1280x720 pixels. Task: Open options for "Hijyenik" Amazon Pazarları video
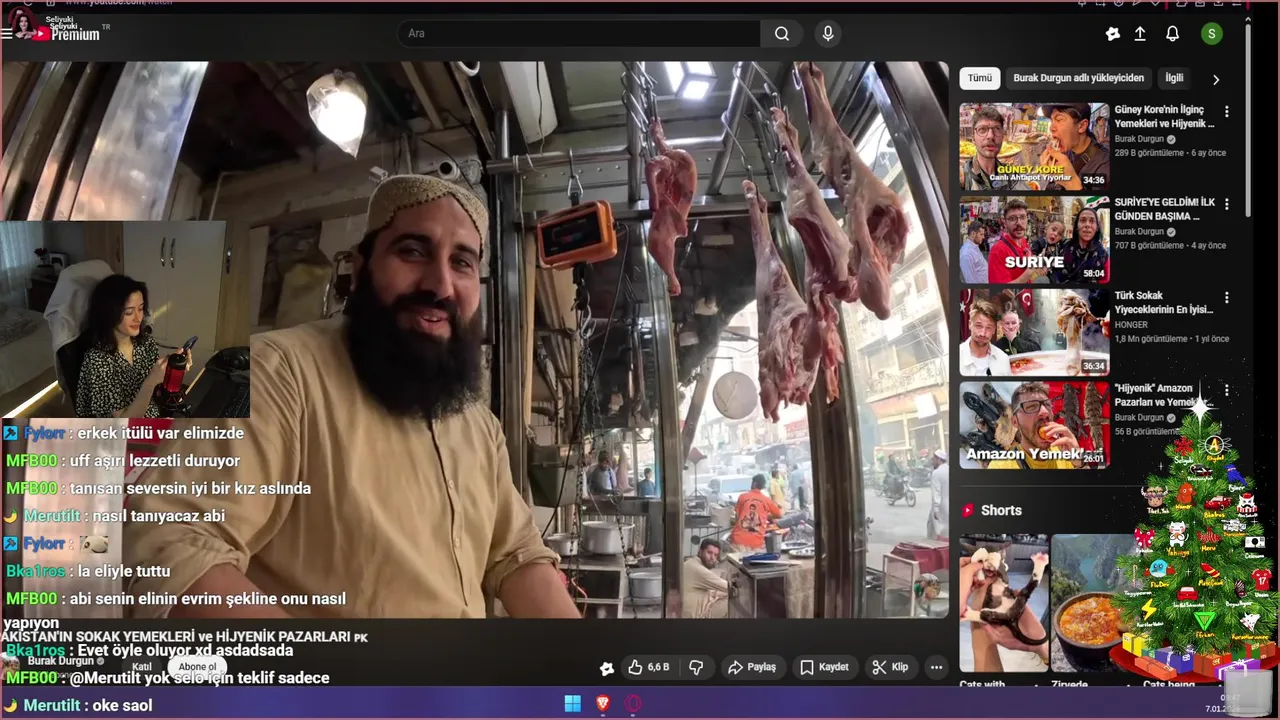coord(1227,390)
